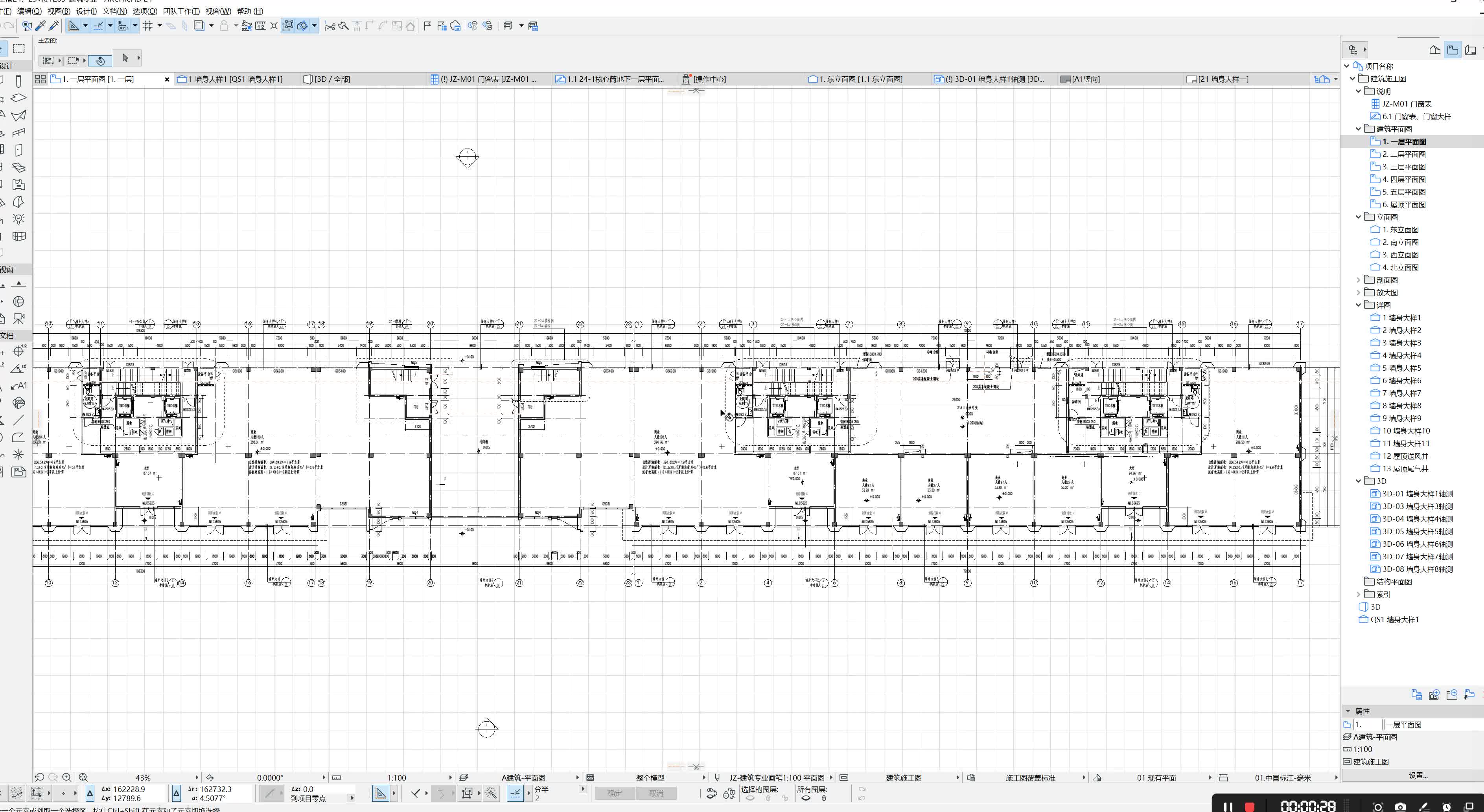Screen dimensions: 1484x812
Task: Select the Morph cube tool in the toolbox
Action: click(19, 236)
